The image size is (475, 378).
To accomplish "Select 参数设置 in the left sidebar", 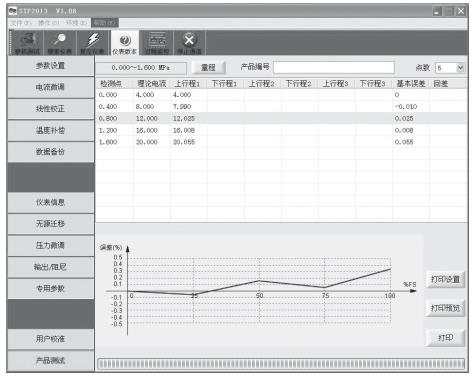I will (x=51, y=65).
